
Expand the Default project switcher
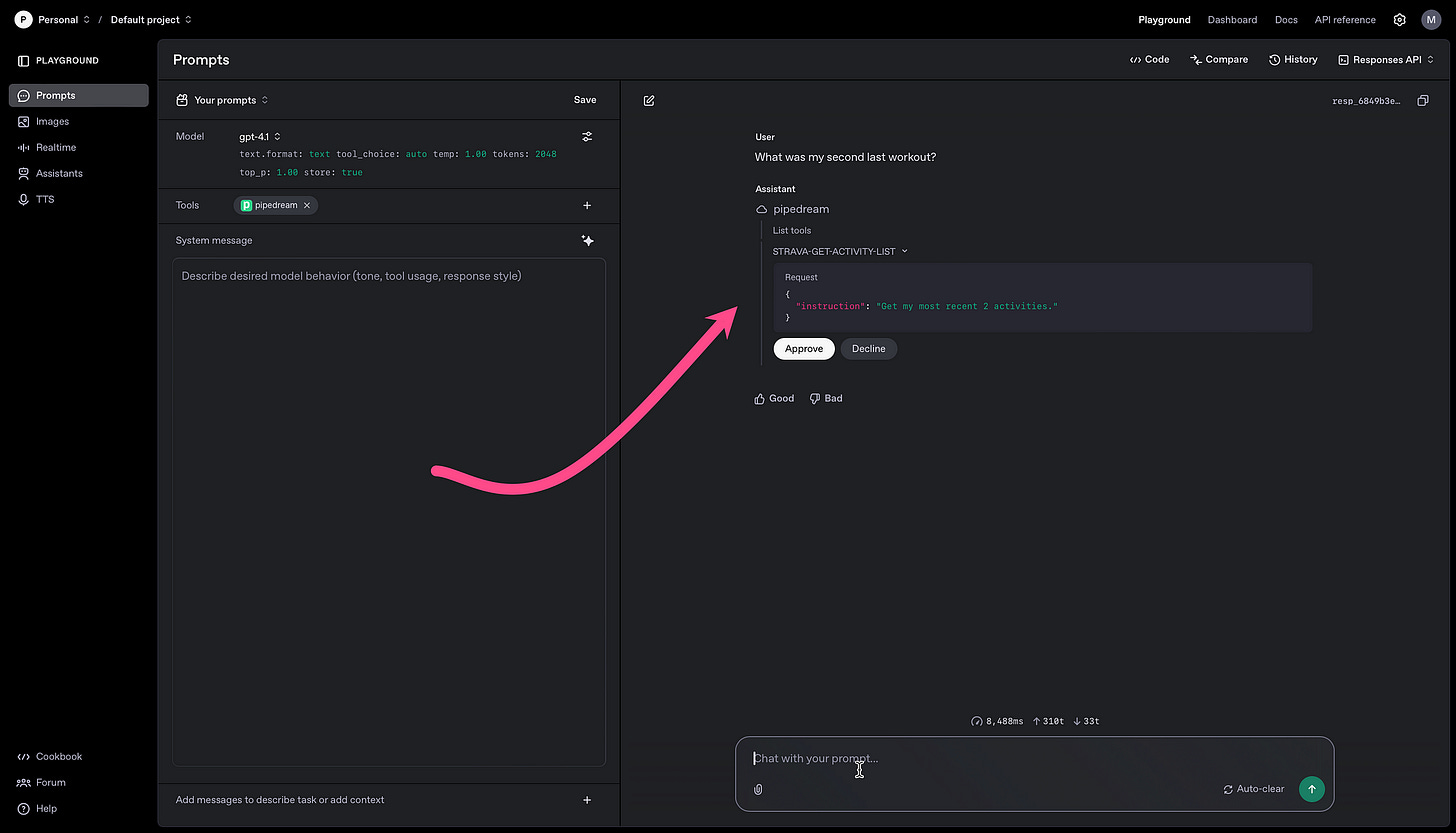[x=151, y=20]
